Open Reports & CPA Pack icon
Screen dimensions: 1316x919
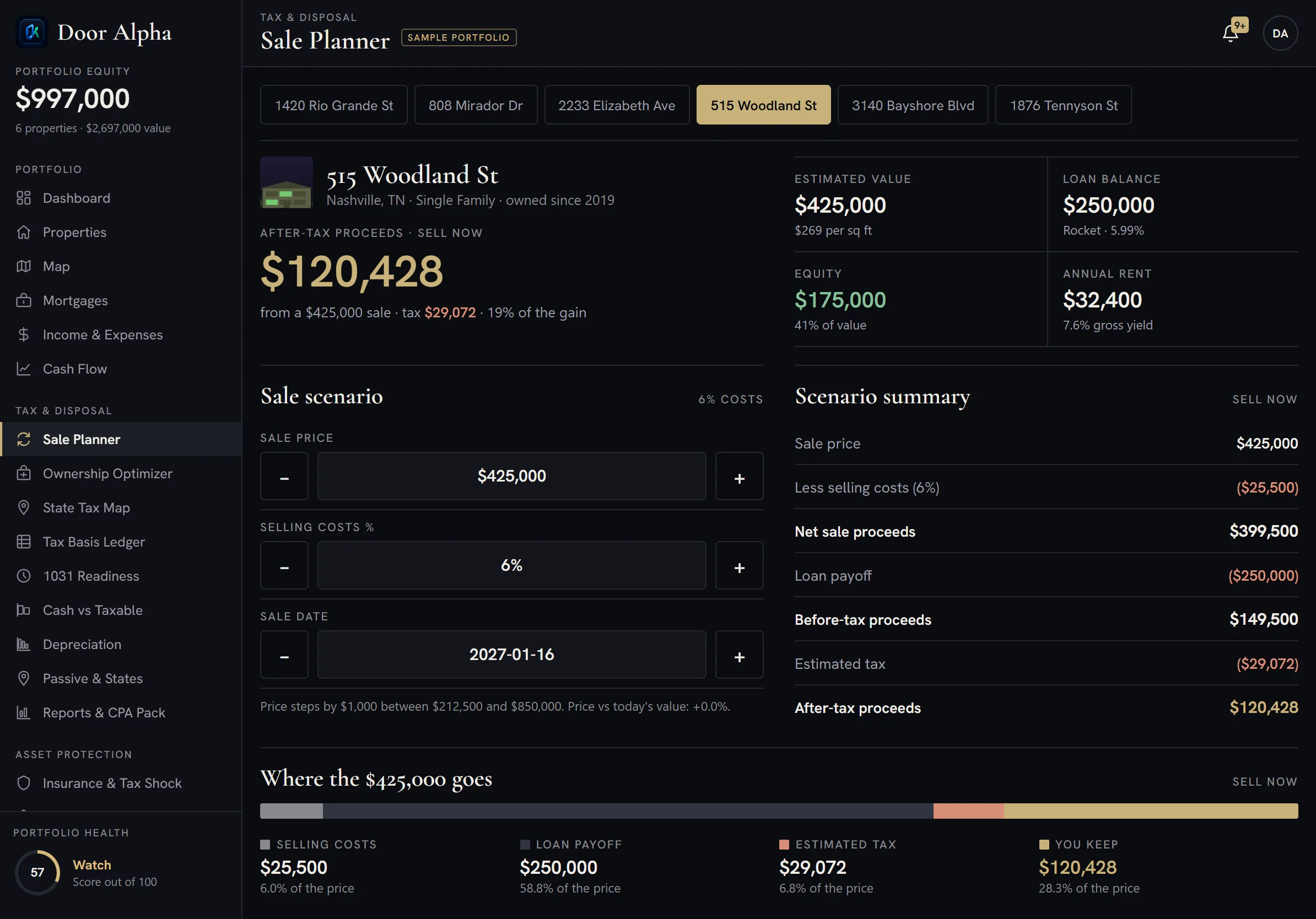24,713
